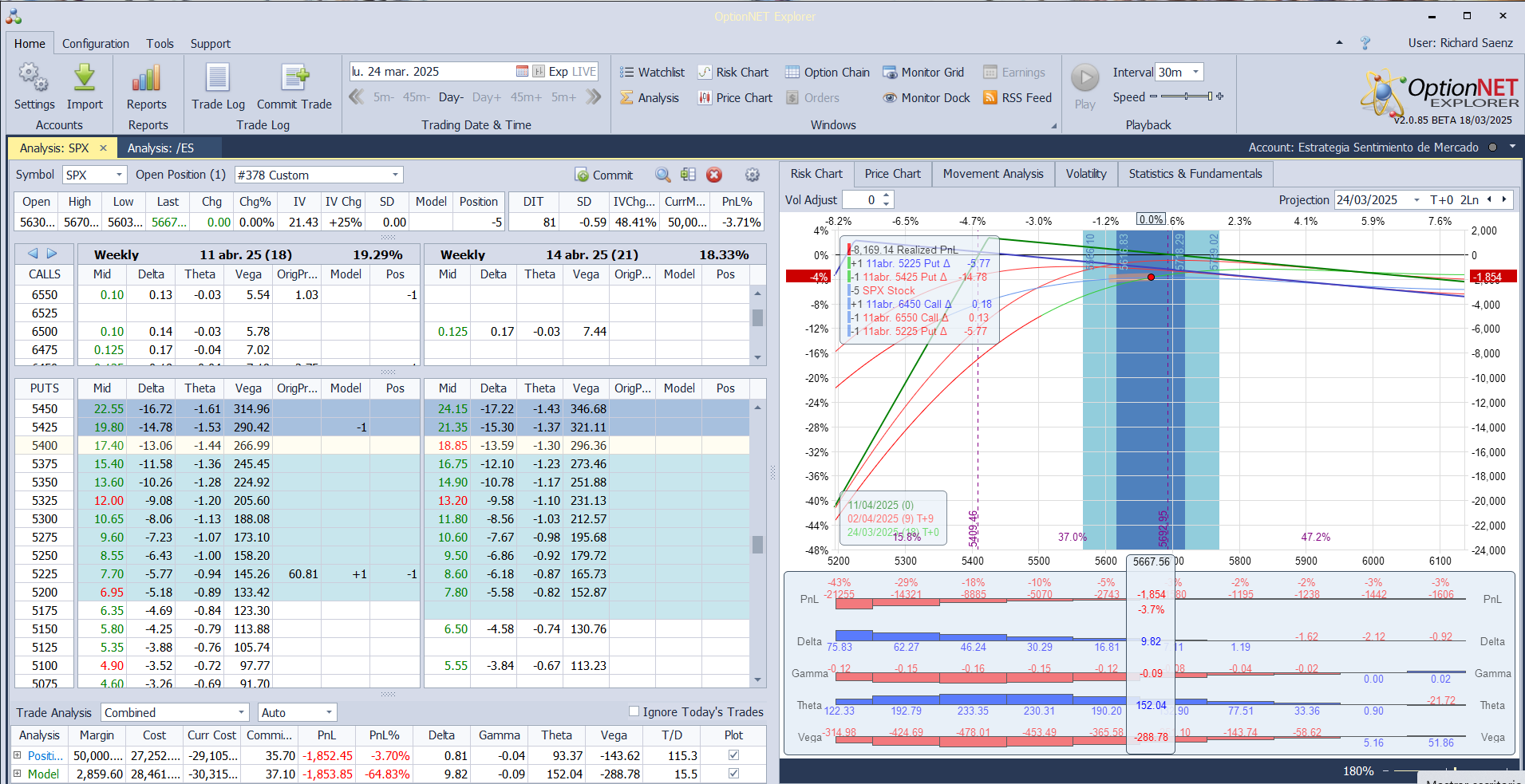Step back one interval with double-left arrow

point(357,97)
